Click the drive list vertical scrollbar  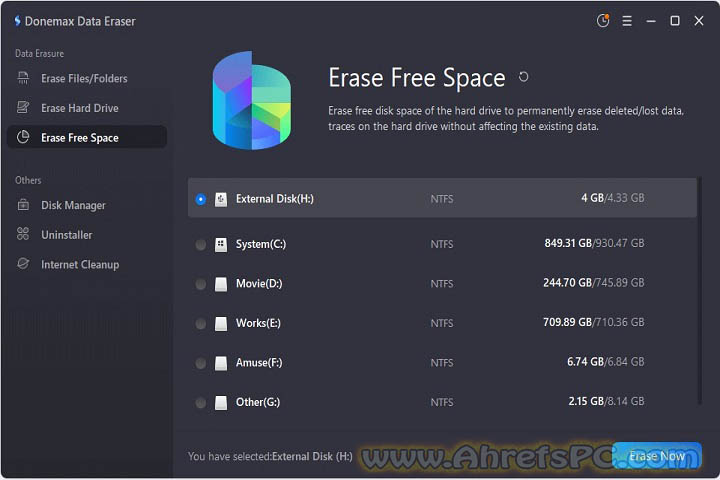tap(700, 291)
